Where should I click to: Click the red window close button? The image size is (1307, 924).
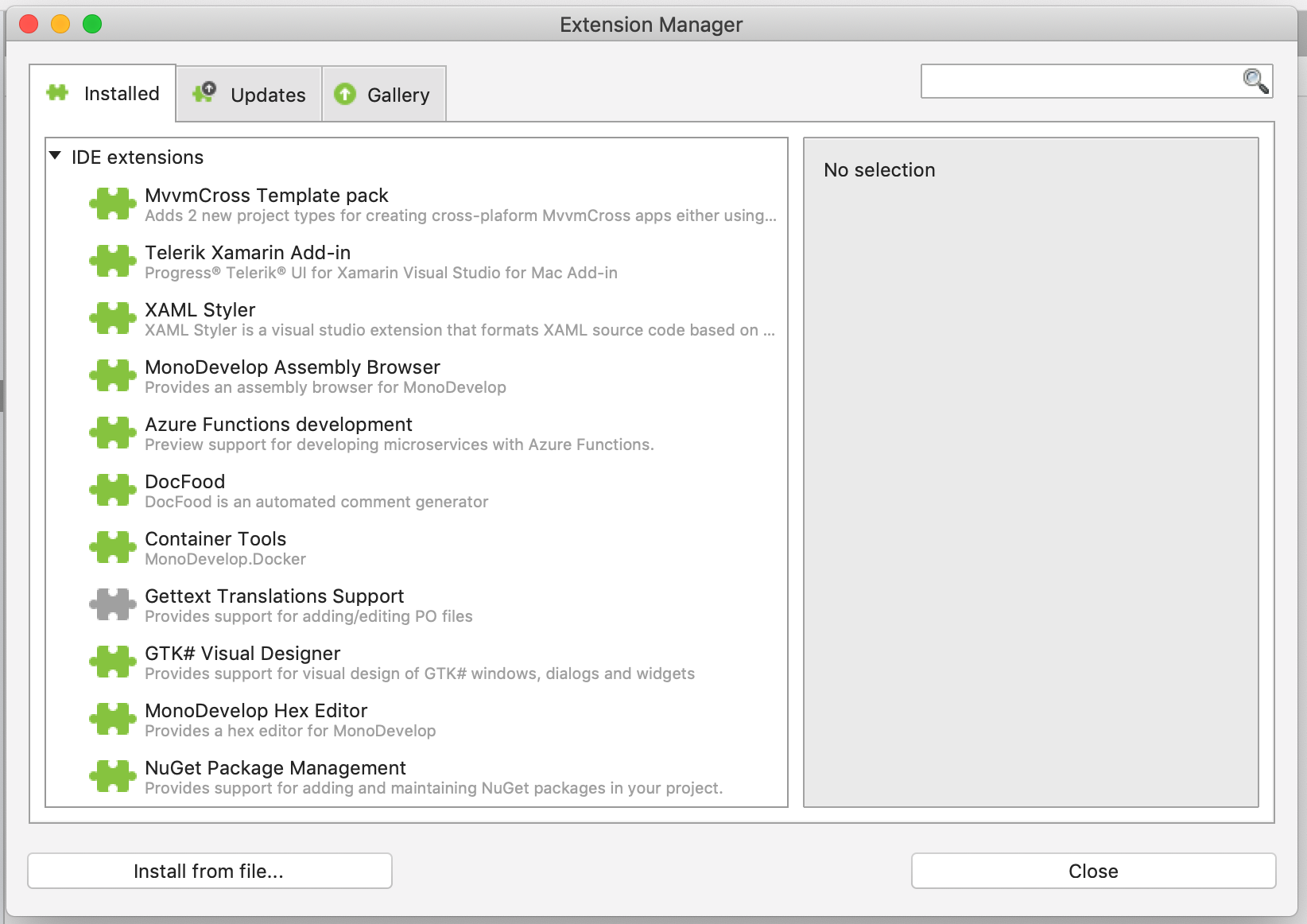coord(29,24)
